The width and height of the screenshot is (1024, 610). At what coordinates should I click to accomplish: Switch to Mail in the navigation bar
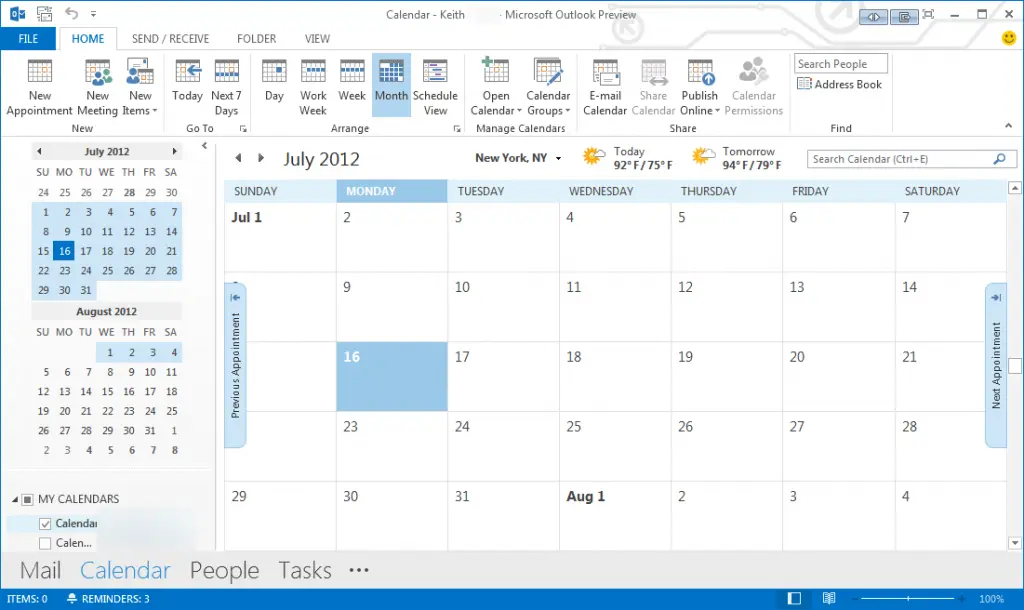tap(40, 570)
